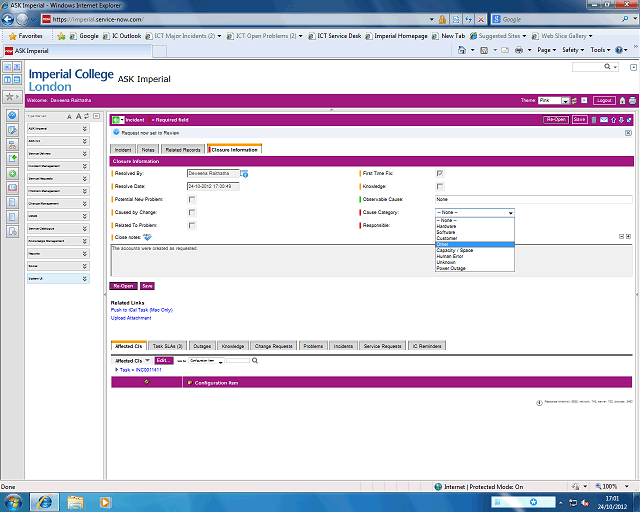Click the spell check icon near Close notes
This screenshot has width=640, height=512.
pos(148,237)
